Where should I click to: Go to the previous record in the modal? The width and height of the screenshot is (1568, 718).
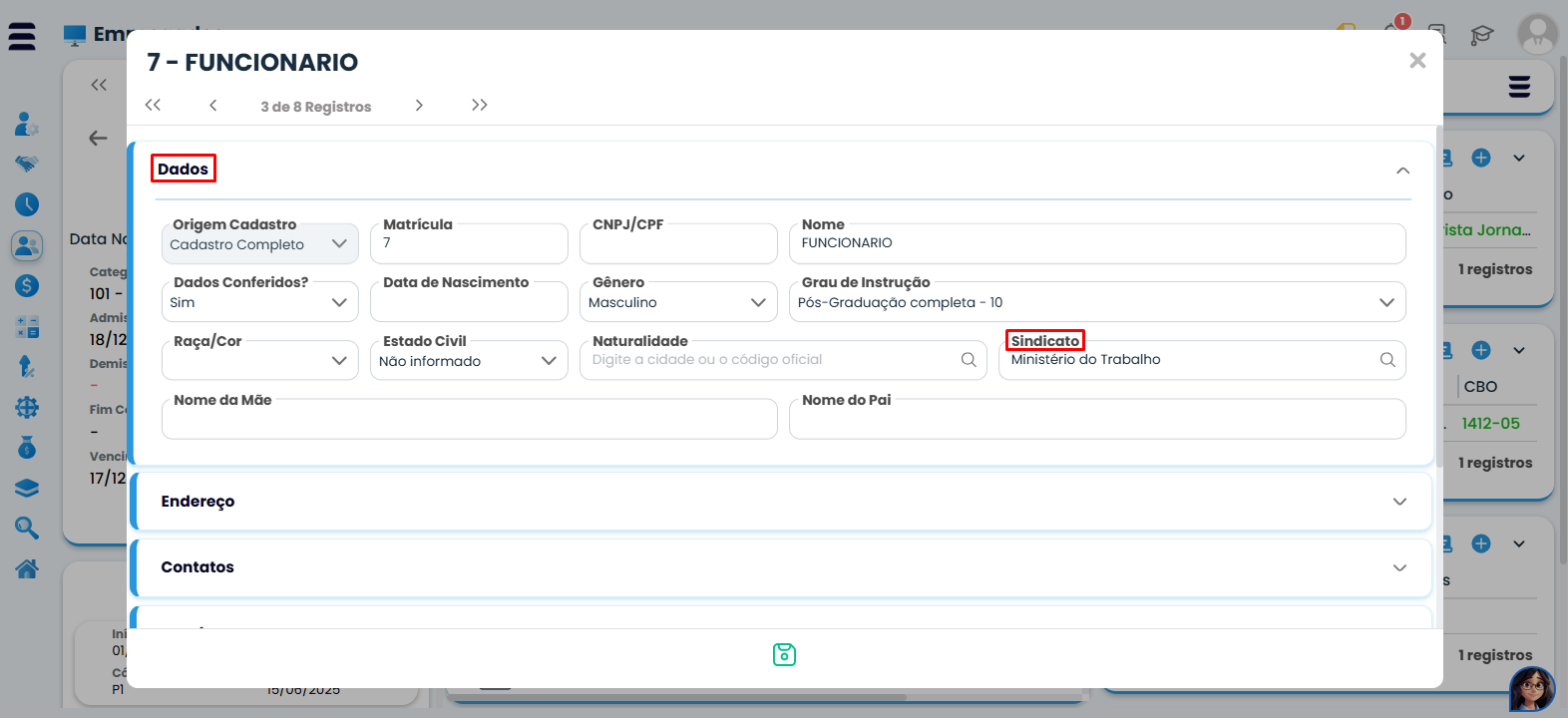tap(212, 105)
